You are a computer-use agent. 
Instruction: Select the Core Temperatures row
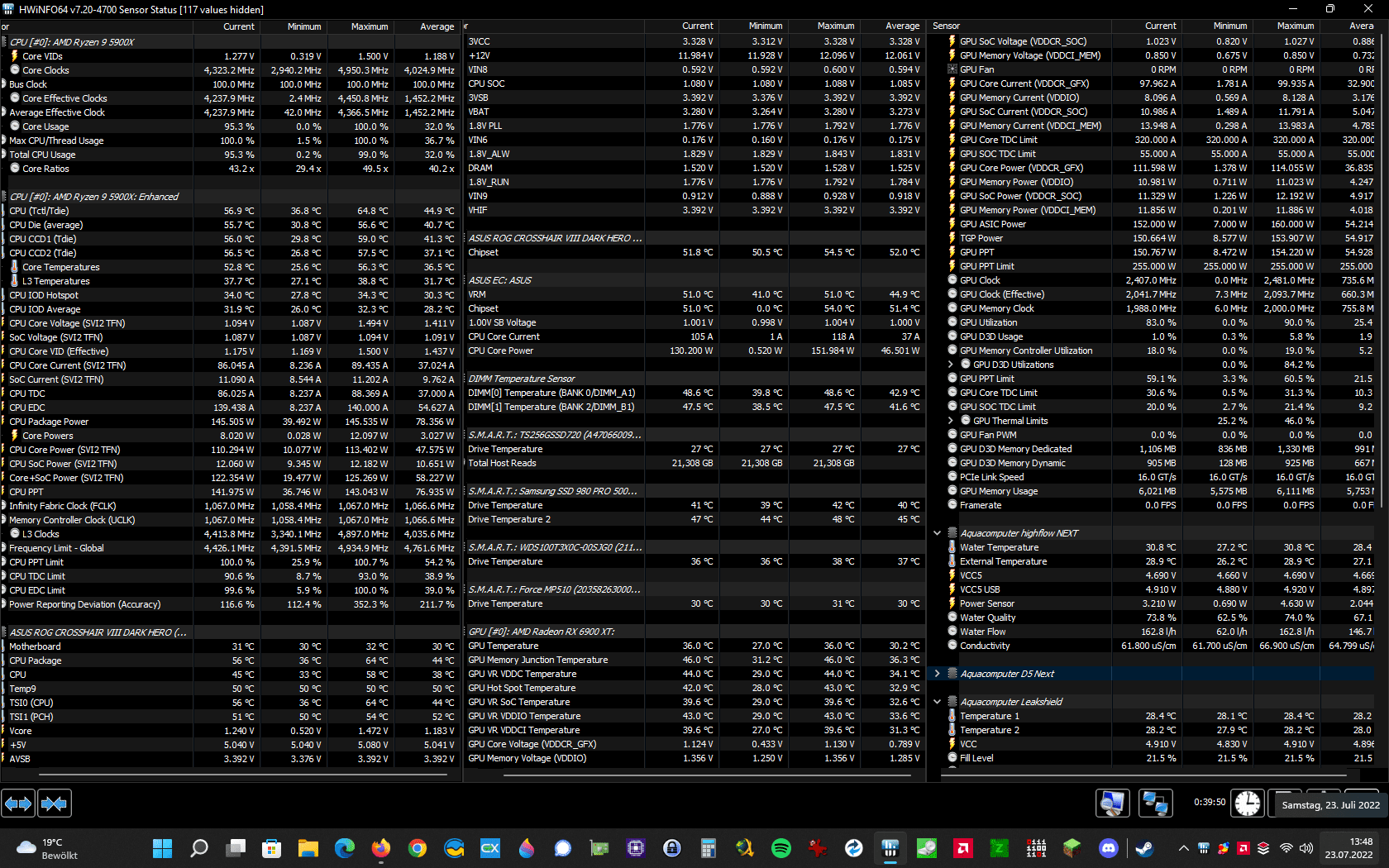230,267
